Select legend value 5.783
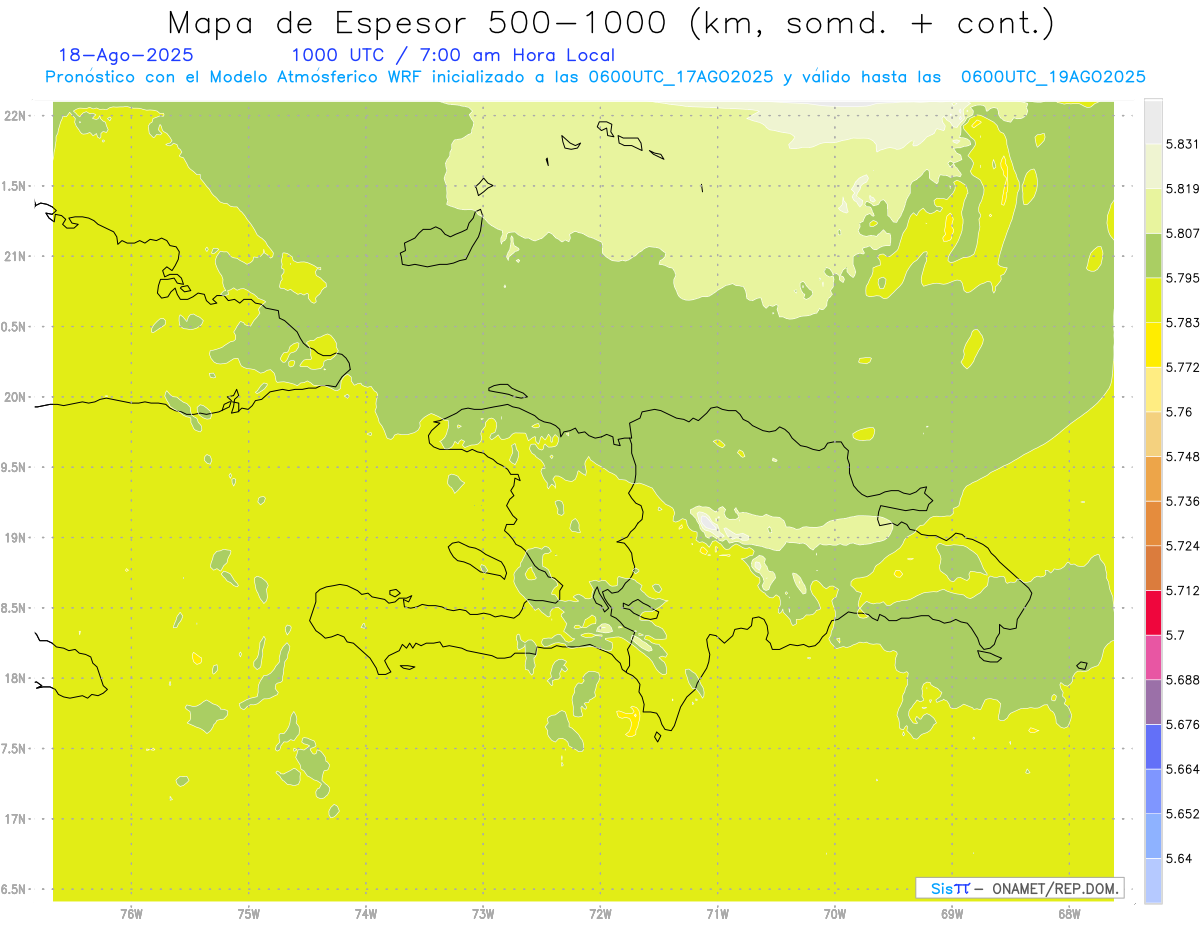Viewport: 1200px width, 927px height. coord(1184,322)
